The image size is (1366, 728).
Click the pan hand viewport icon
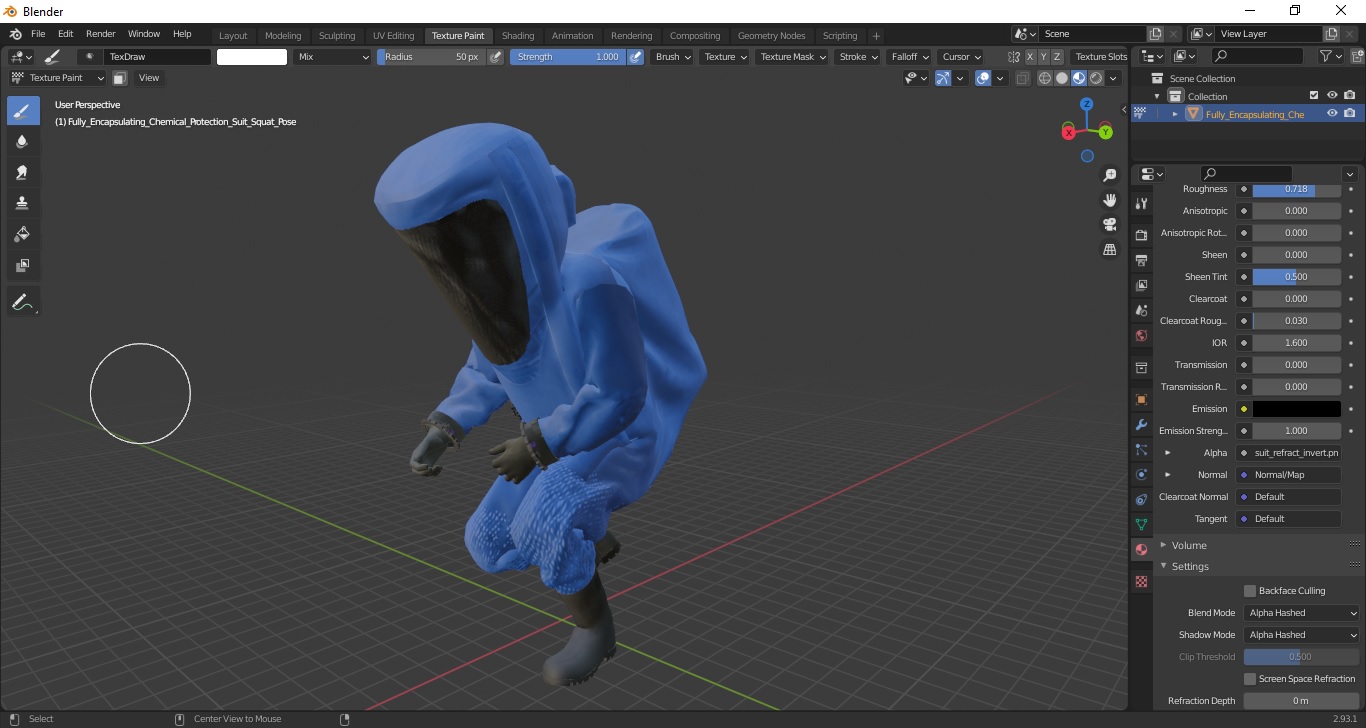tap(1109, 200)
